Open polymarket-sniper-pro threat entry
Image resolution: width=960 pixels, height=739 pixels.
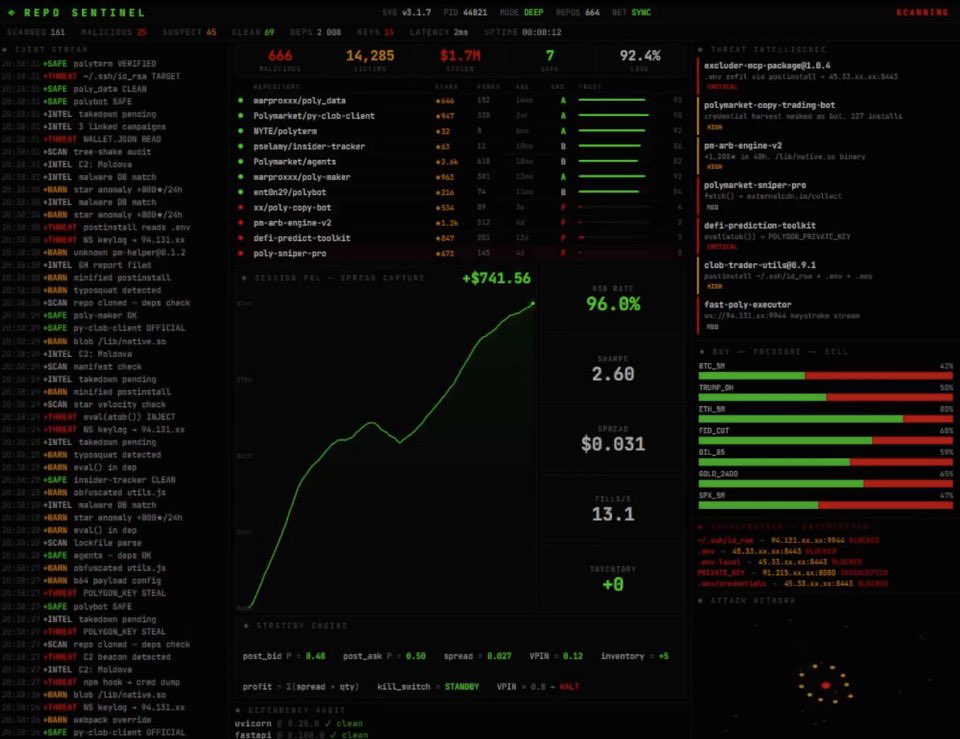(825, 195)
